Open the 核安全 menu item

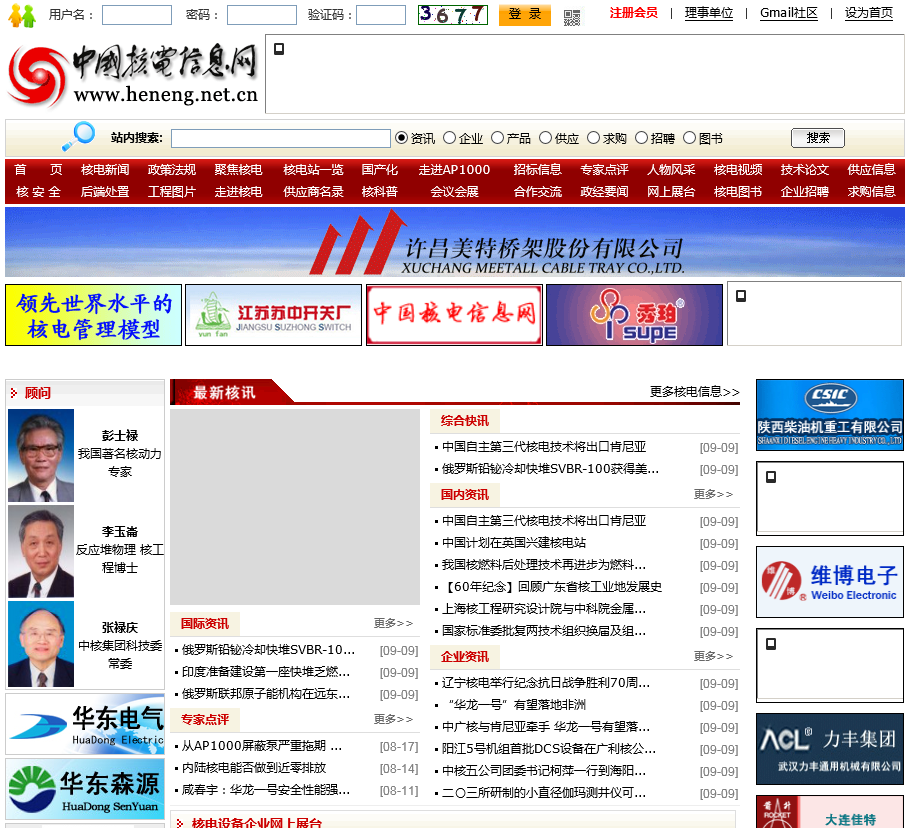point(38,192)
